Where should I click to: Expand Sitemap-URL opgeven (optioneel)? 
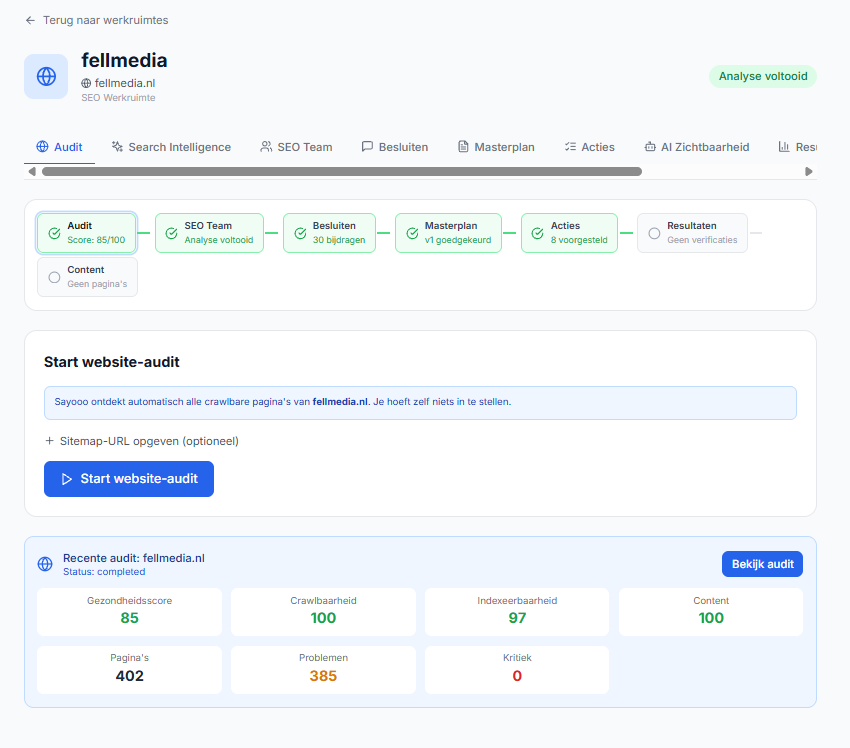[141, 441]
